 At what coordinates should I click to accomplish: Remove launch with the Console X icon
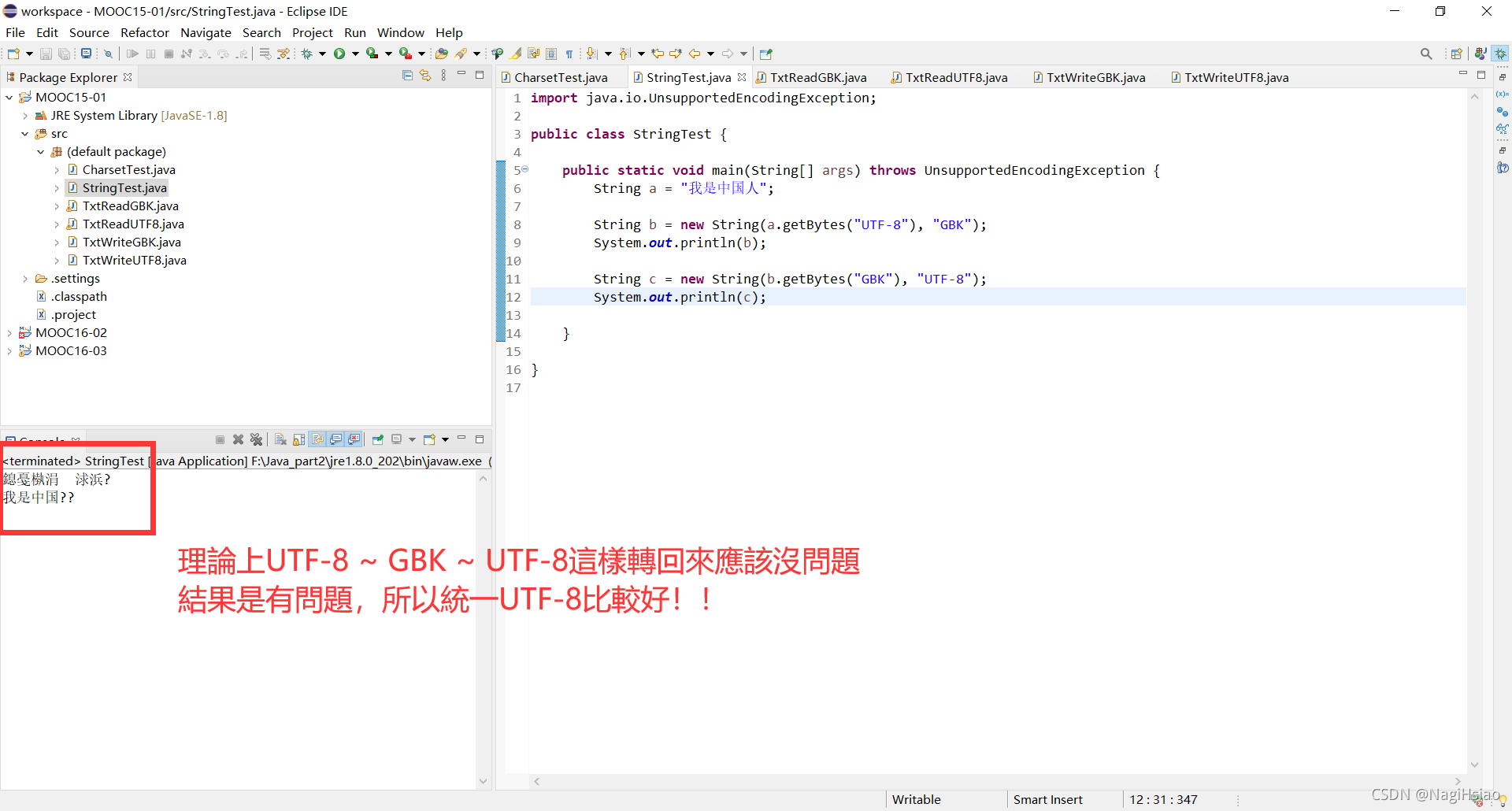coord(238,439)
